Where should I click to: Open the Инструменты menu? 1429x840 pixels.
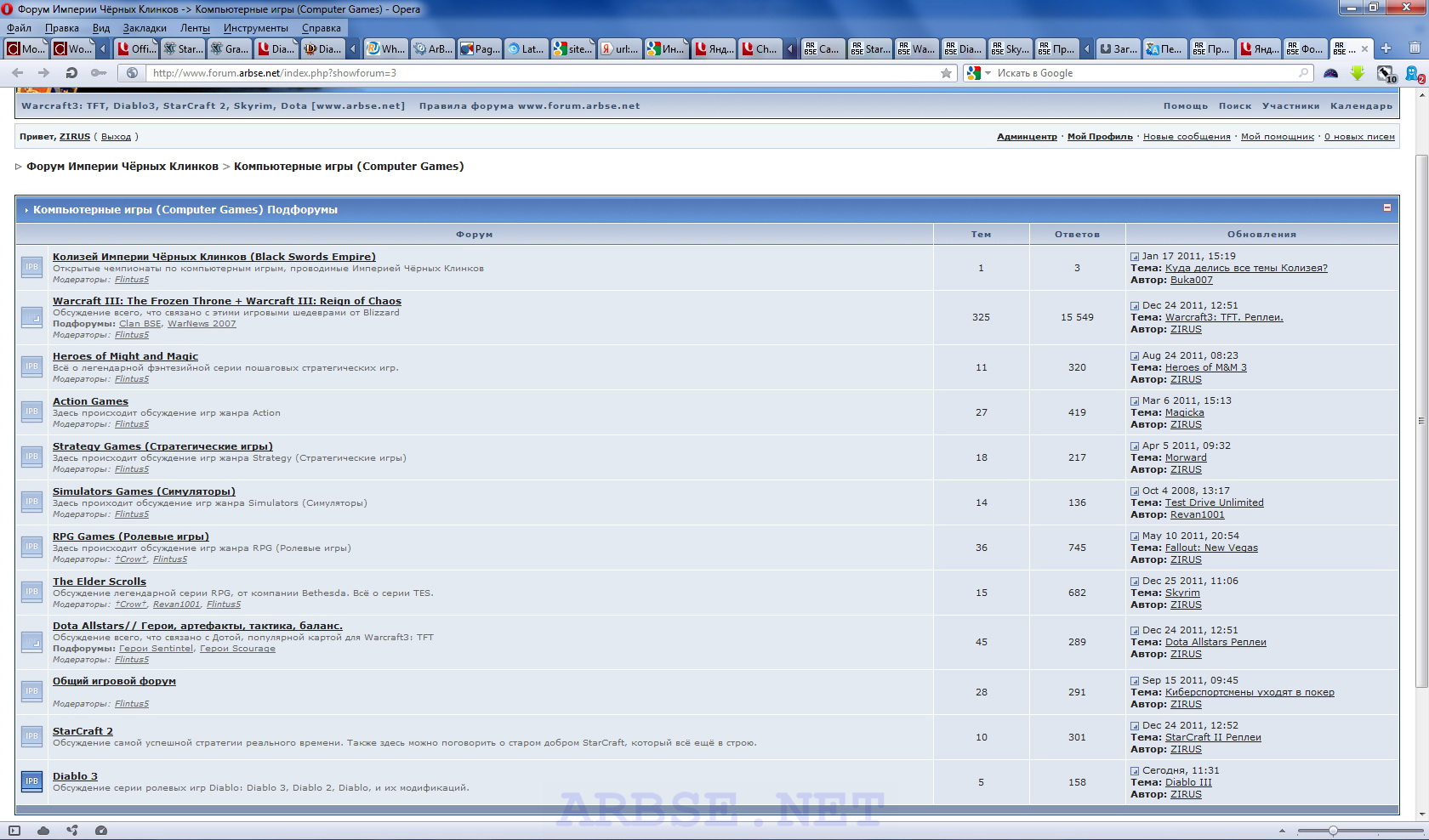[256, 28]
